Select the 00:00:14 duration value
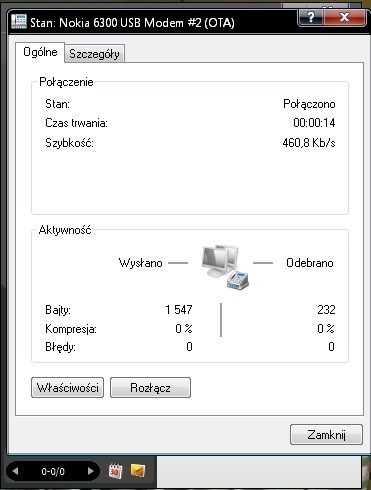371x490 pixels. click(x=314, y=123)
